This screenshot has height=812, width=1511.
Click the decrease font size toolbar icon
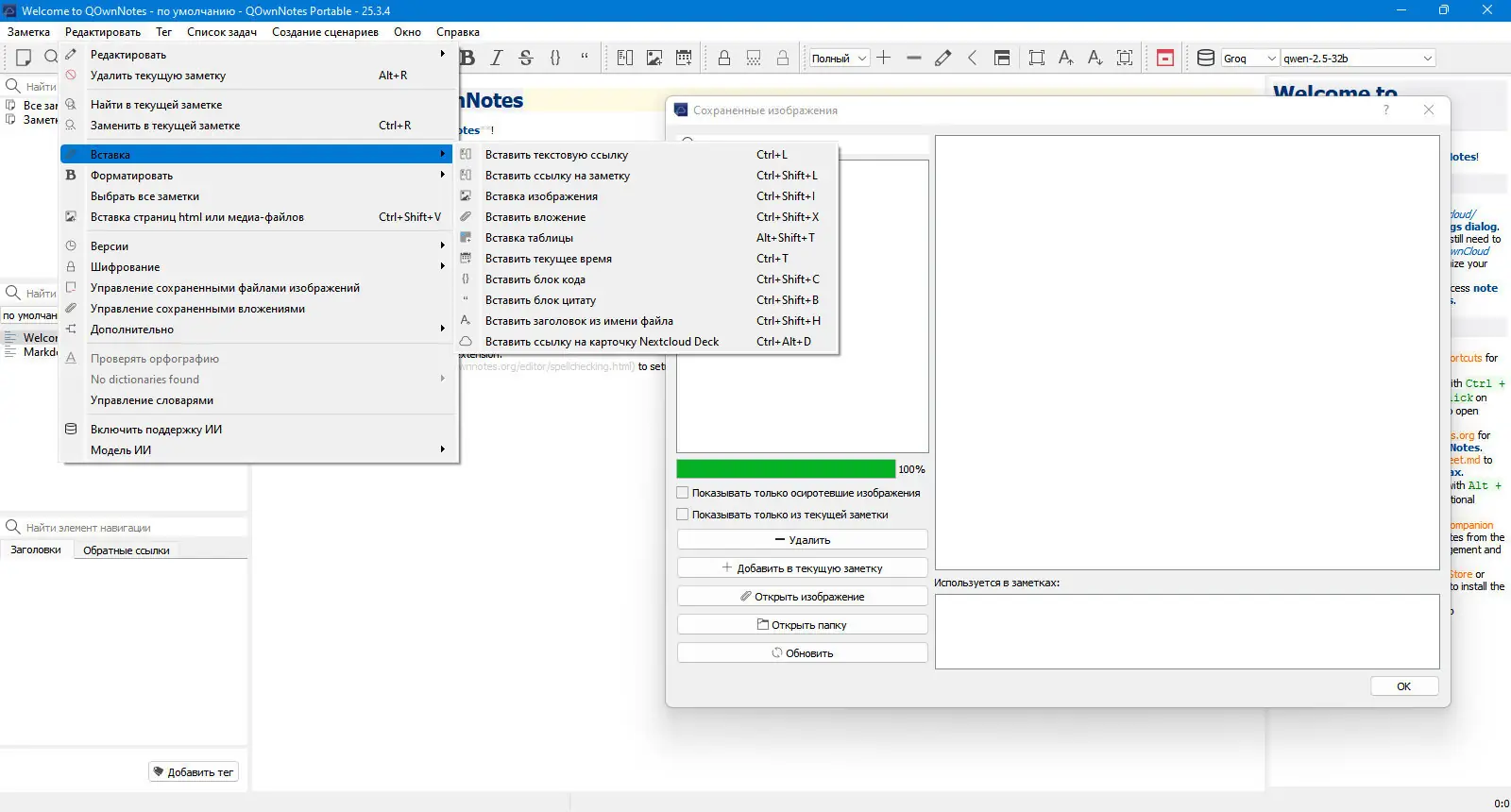[x=1095, y=58]
